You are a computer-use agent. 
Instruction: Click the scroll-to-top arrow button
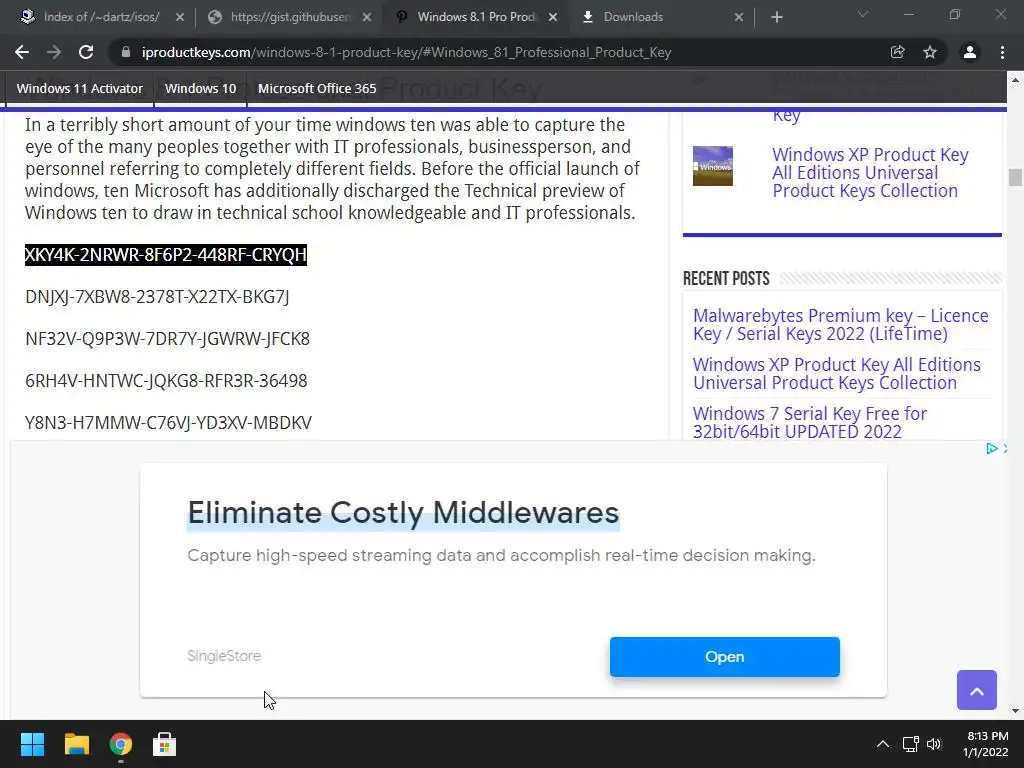click(976, 690)
